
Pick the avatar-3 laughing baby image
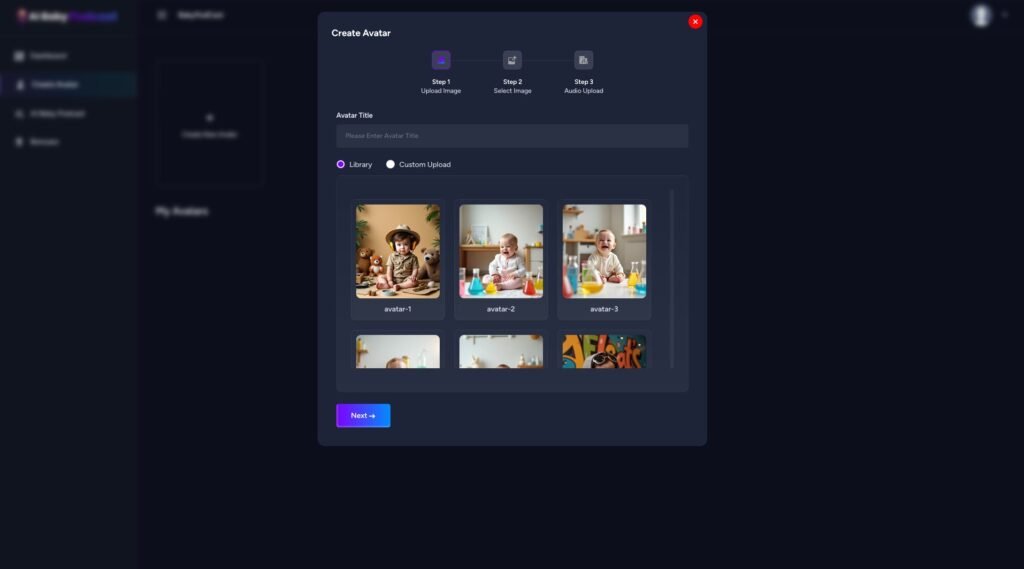(604, 252)
